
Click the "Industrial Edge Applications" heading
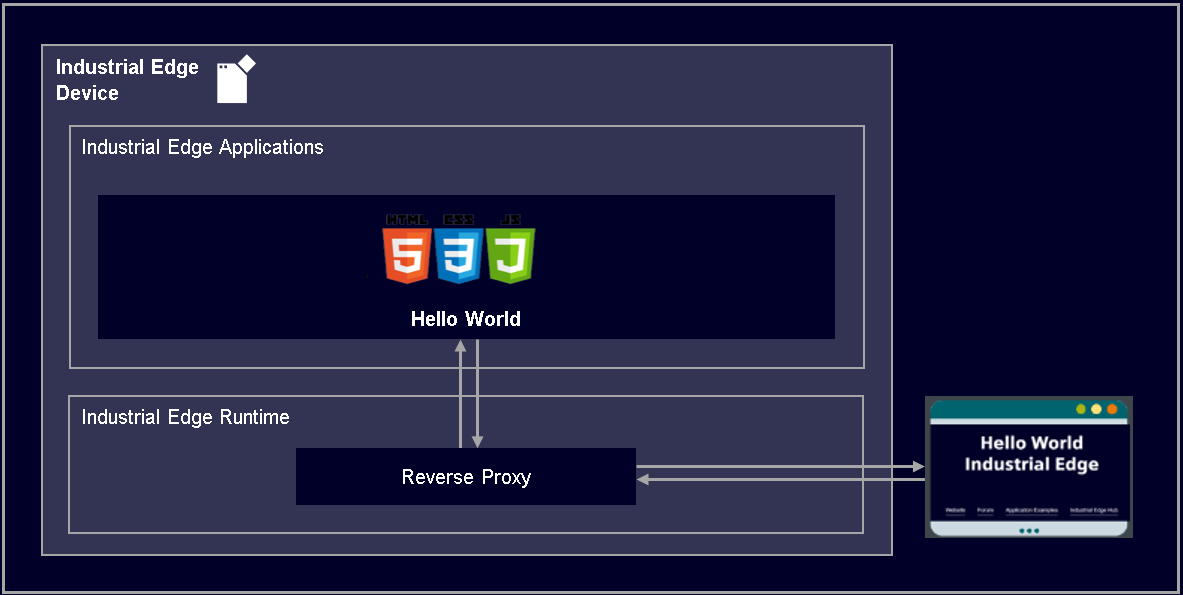click(202, 147)
